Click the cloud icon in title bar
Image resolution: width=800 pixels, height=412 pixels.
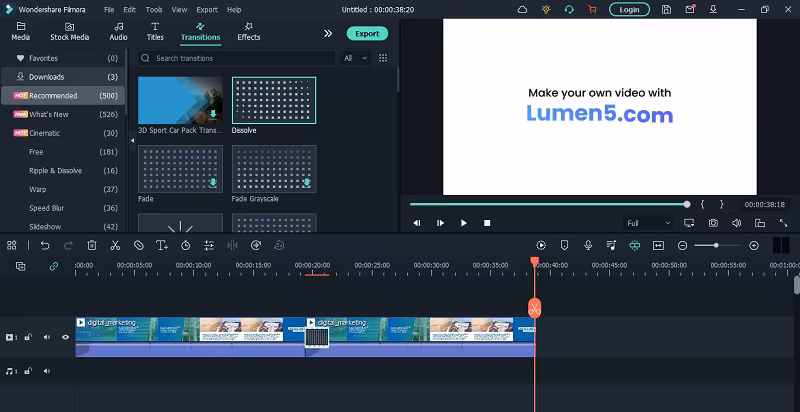[522, 10]
